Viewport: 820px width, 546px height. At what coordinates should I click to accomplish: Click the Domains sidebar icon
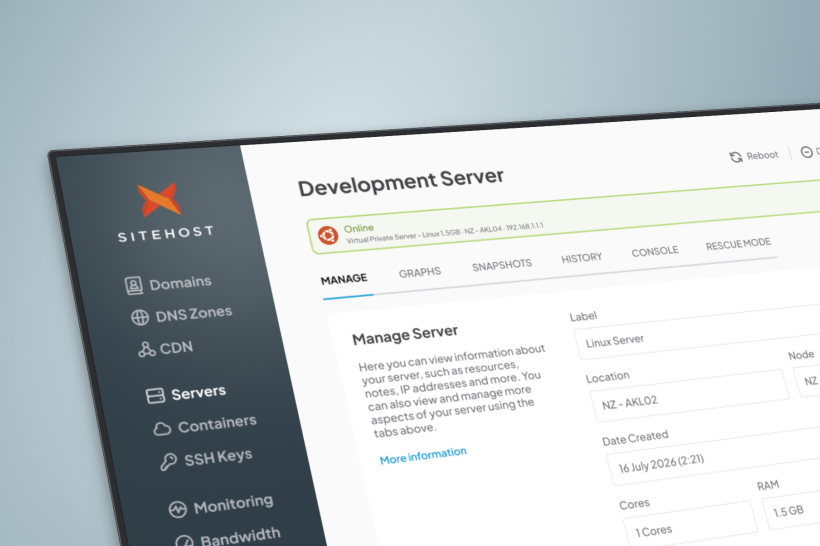pos(133,286)
